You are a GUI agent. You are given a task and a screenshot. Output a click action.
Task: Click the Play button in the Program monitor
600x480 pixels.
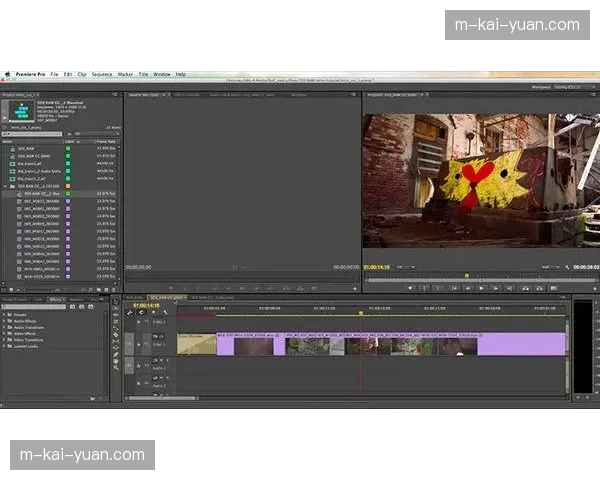coord(481,288)
